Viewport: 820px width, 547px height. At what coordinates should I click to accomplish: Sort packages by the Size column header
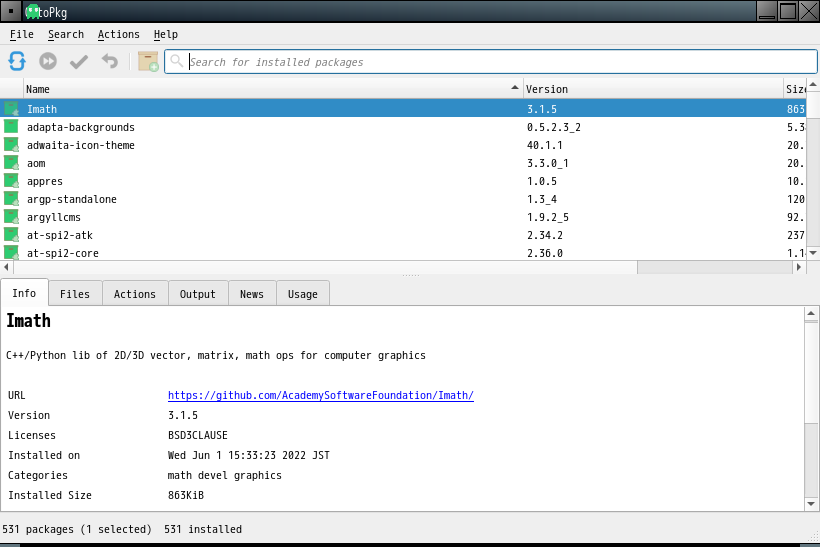coord(795,89)
